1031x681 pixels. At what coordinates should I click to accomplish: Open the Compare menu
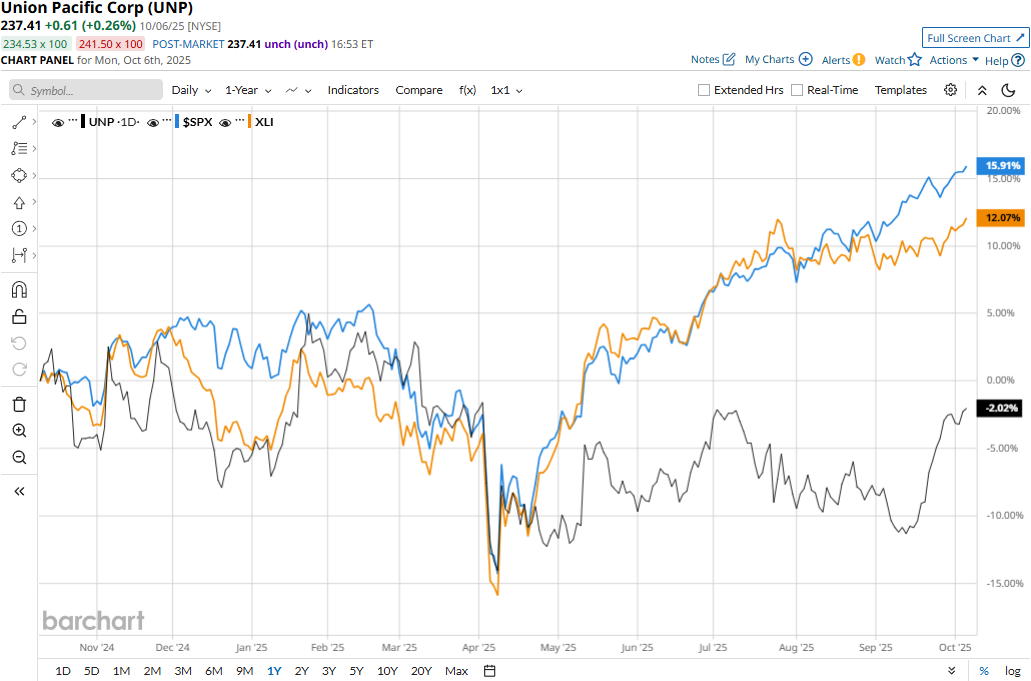pyautogui.click(x=419, y=90)
